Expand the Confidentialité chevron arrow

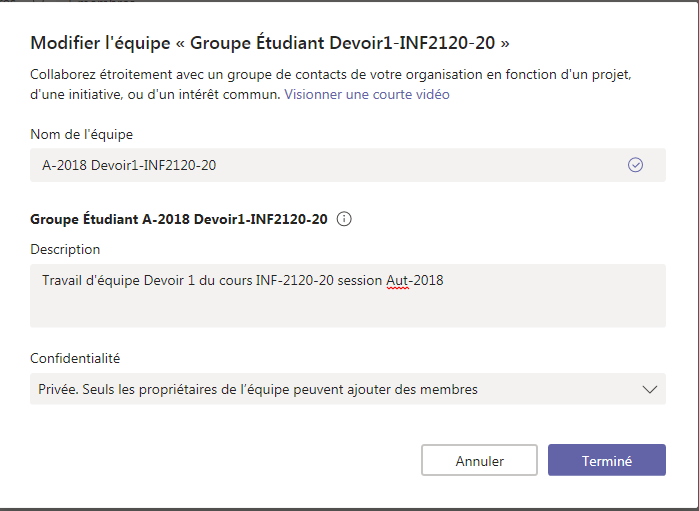649,389
